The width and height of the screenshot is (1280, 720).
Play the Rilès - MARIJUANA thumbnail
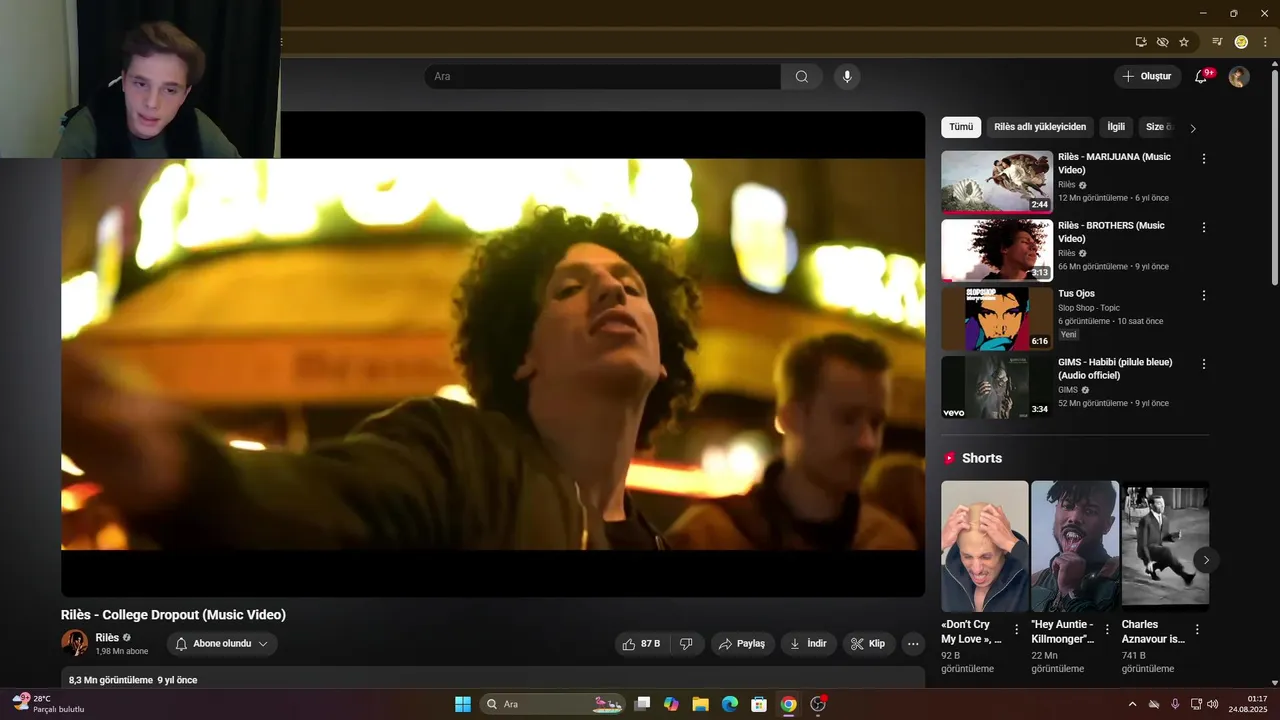[997, 182]
